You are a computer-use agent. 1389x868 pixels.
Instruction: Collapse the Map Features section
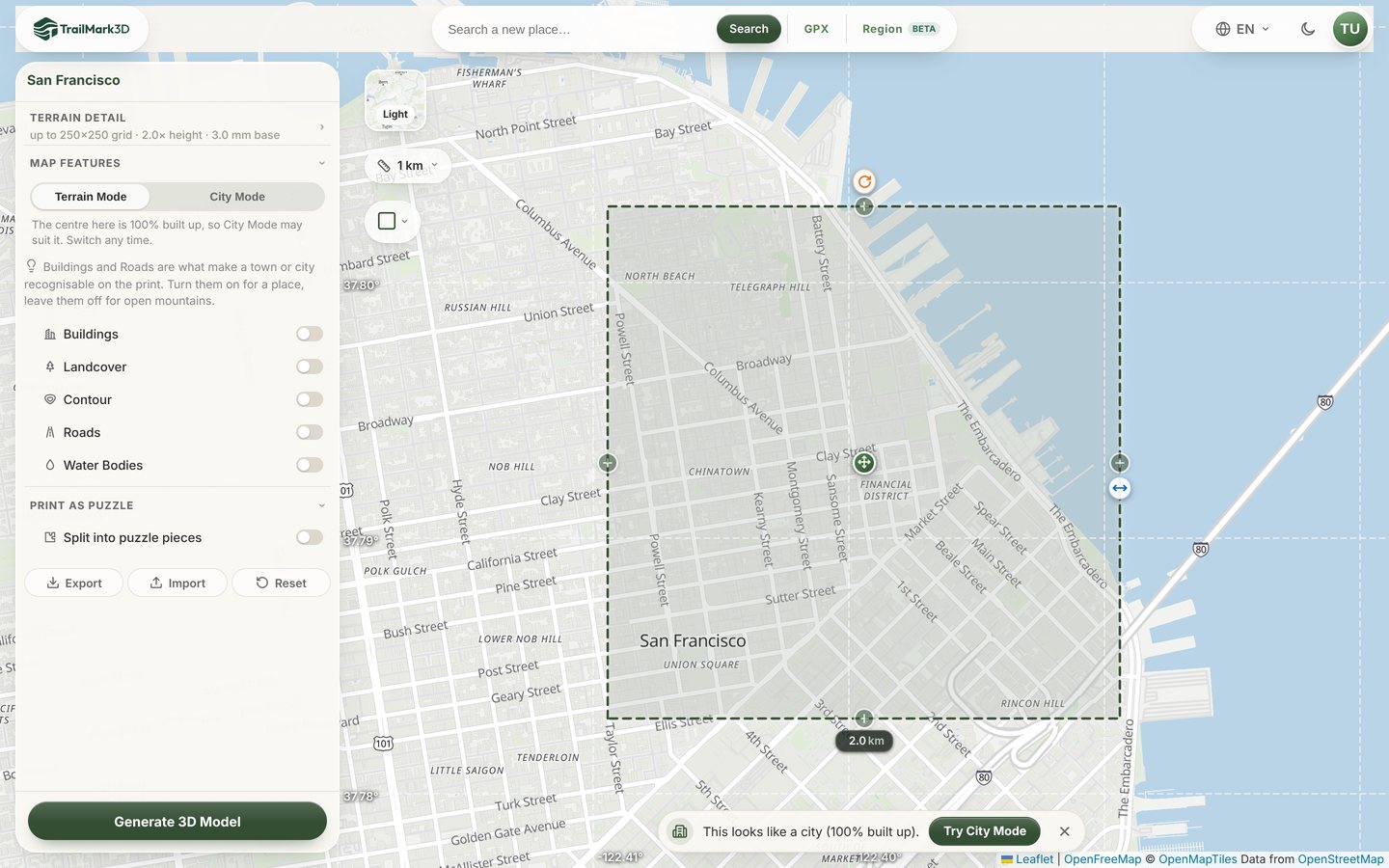point(177,163)
